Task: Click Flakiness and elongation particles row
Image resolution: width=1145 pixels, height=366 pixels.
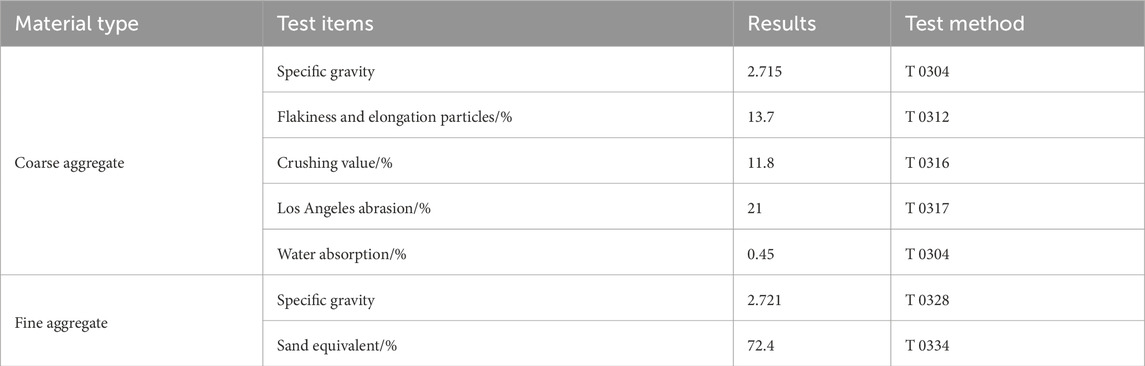Action: (704, 116)
